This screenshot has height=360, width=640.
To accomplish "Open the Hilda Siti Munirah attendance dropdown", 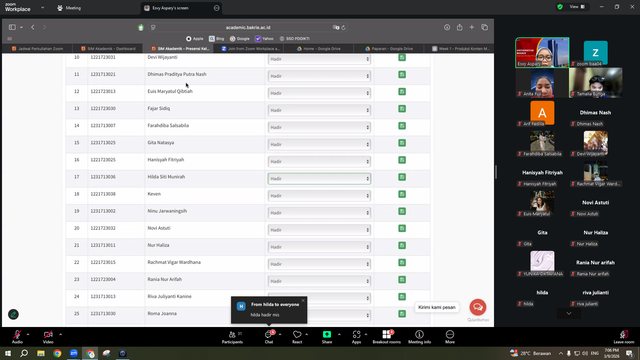I will [319, 179].
